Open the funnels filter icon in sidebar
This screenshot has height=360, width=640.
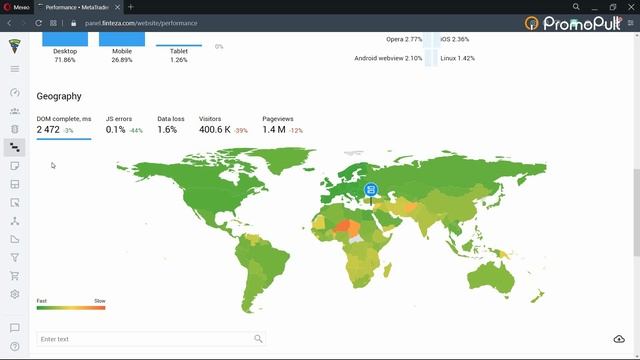pyautogui.click(x=15, y=258)
